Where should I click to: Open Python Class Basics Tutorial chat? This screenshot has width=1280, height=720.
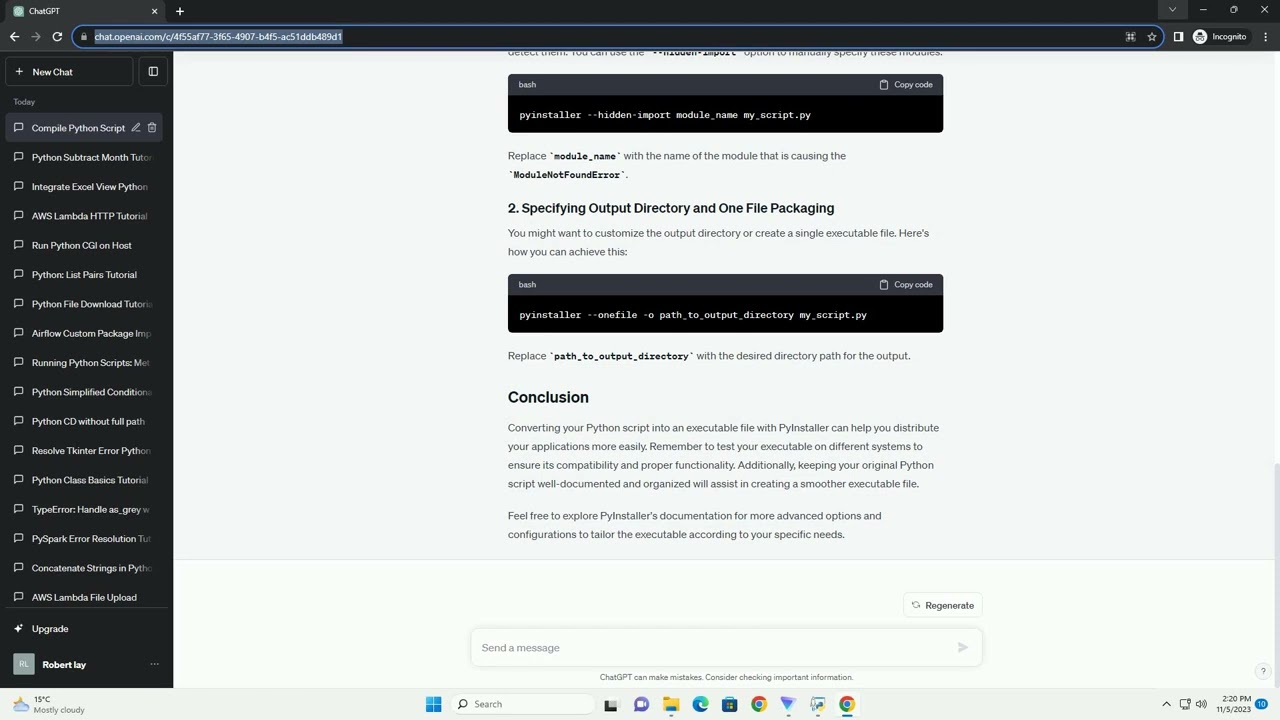86,480
